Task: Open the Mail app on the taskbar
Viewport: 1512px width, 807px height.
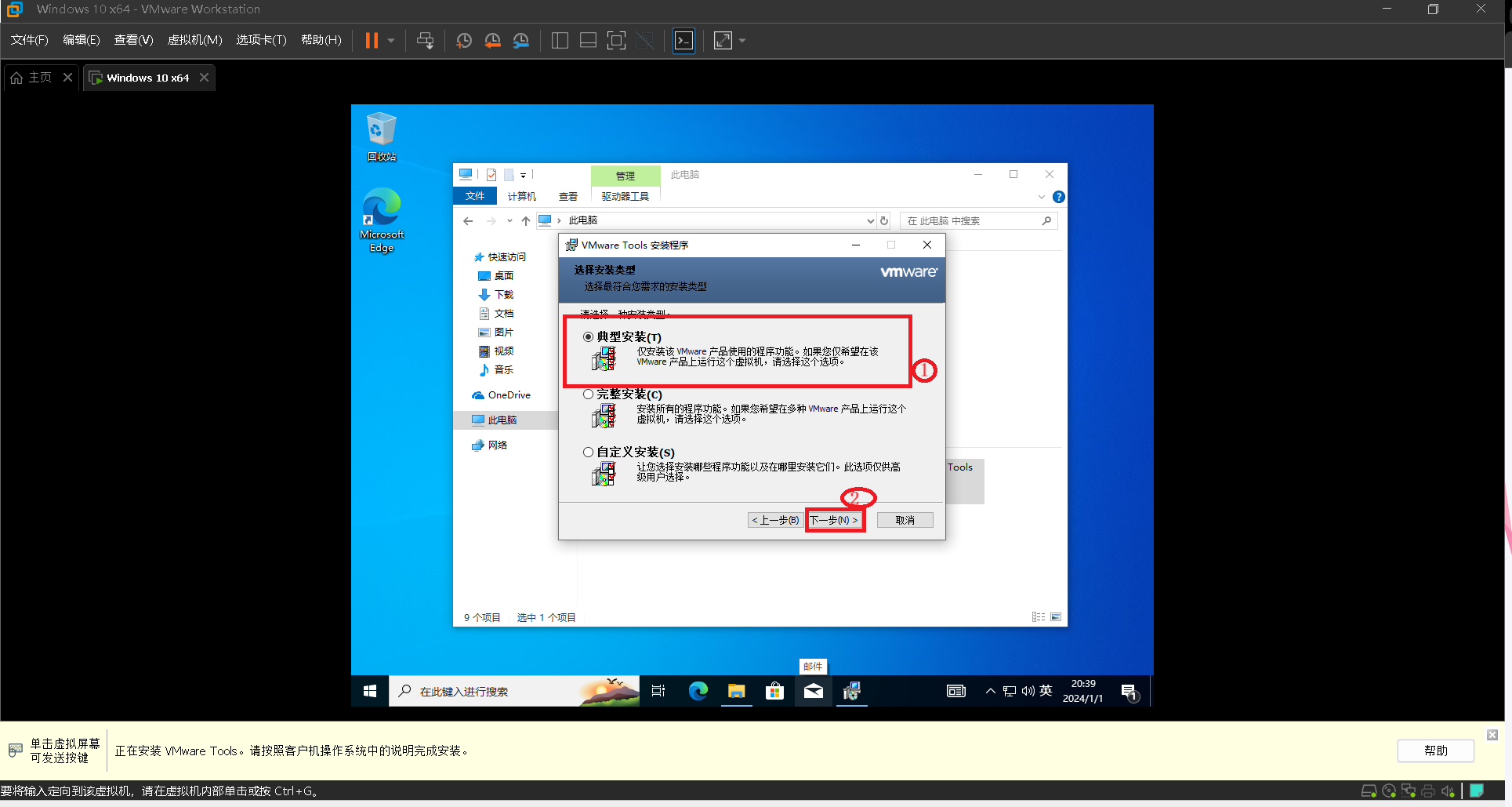Action: point(813,691)
